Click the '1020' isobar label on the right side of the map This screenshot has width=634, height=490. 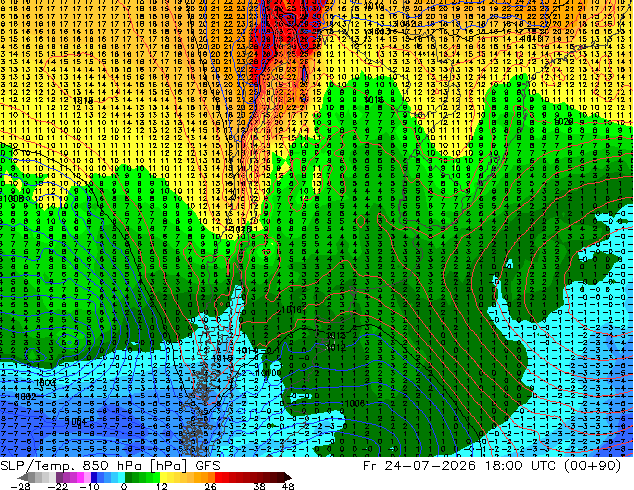[x=563, y=122]
